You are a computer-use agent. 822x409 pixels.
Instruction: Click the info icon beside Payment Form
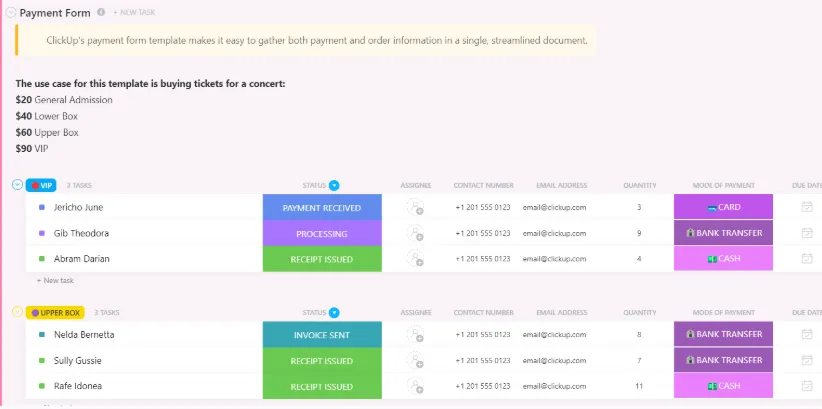[101, 12]
